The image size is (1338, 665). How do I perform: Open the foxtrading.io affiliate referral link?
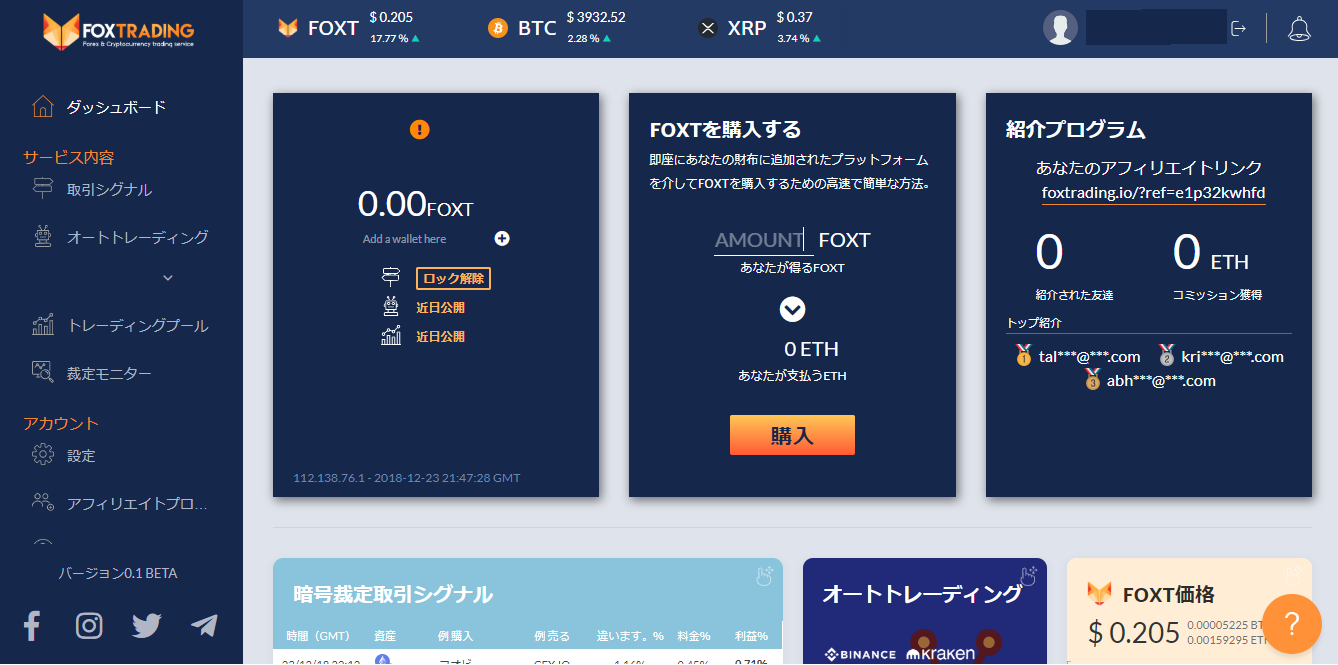click(x=1153, y=193)
